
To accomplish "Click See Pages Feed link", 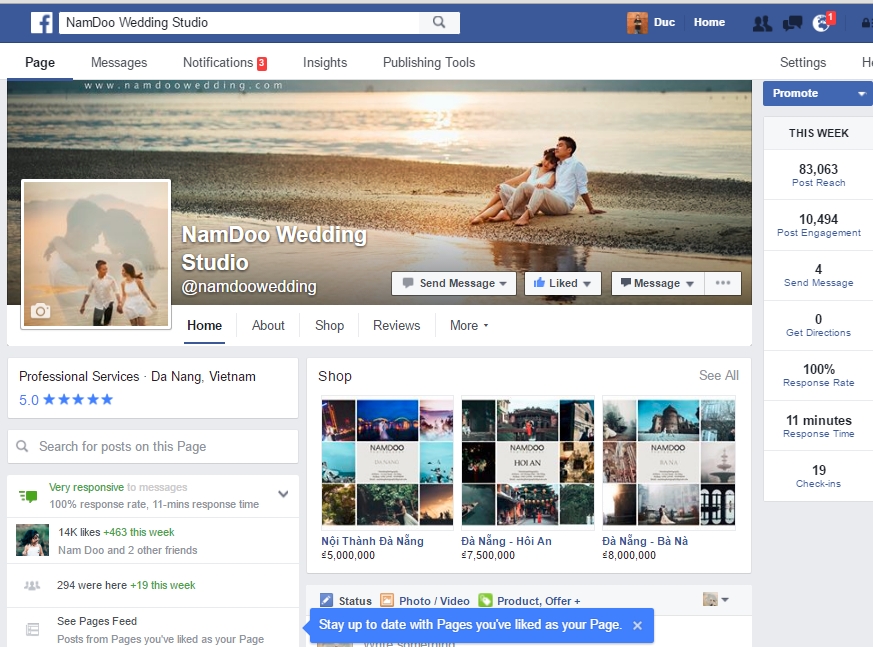I will pyautogui.click(x=97, y=621).
